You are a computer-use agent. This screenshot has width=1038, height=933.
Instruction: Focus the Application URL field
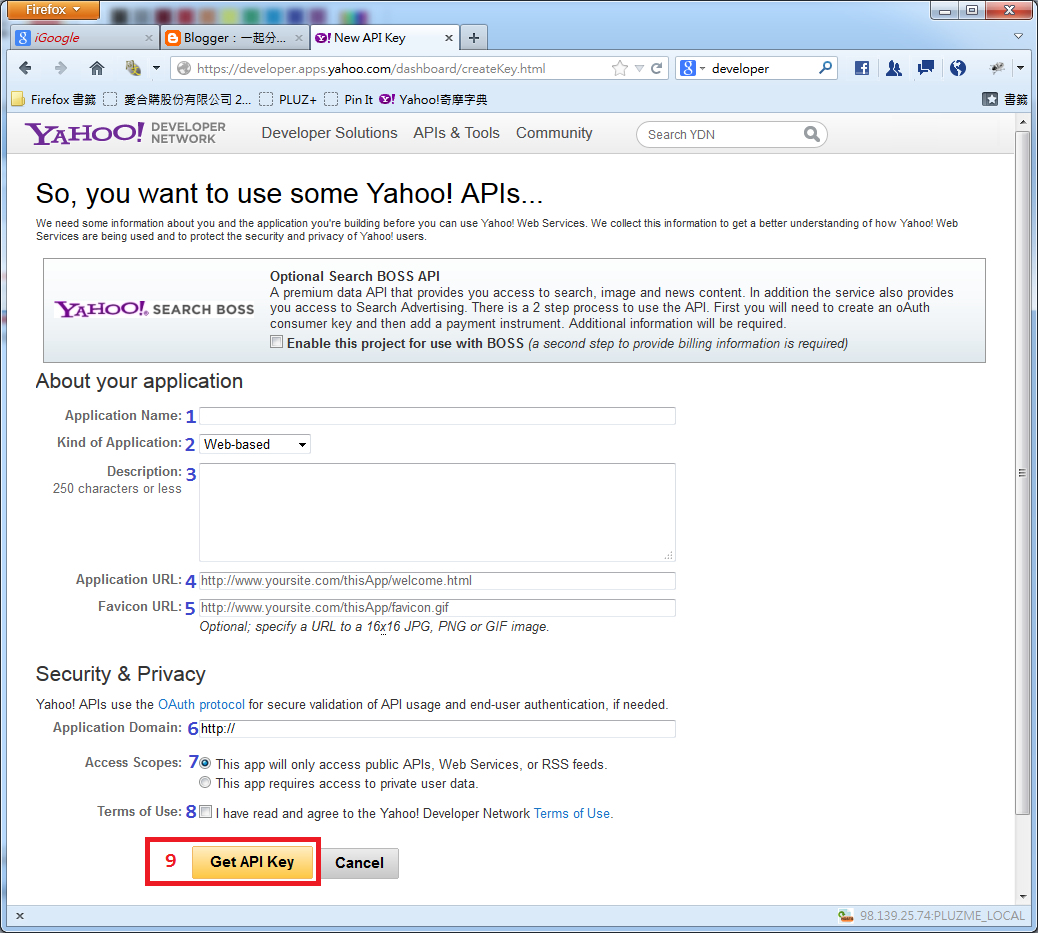437,581
